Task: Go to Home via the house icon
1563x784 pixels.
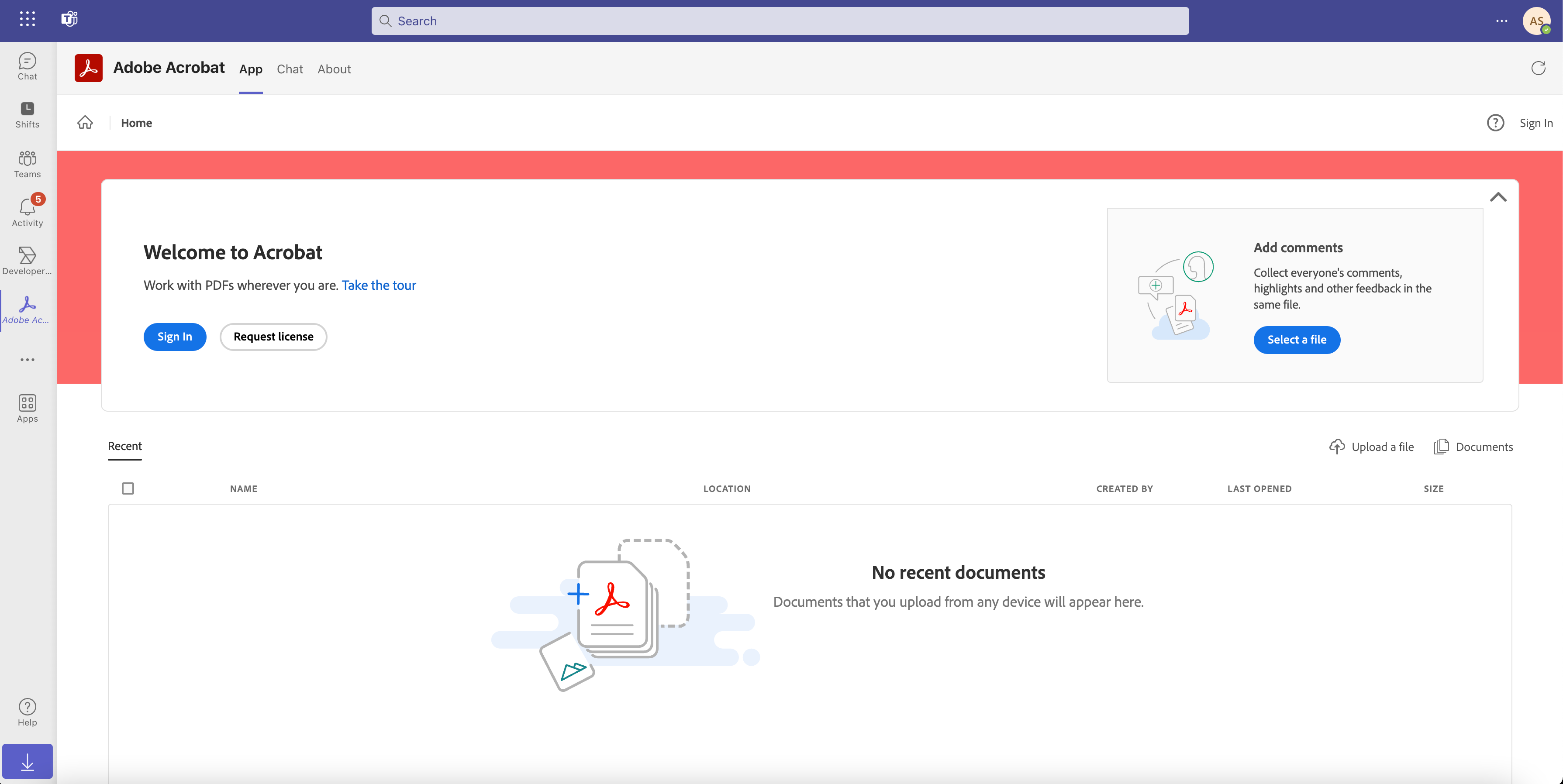Action: pyautogui.click(x=85, y=123)
